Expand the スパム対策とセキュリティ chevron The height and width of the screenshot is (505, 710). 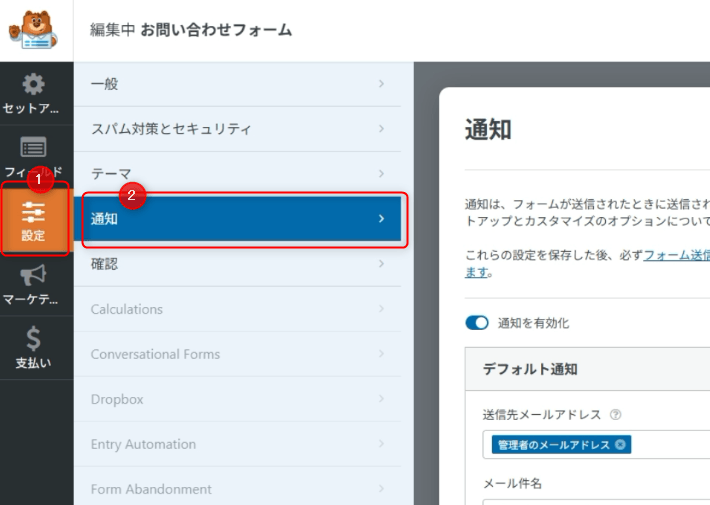click(381, 129)
